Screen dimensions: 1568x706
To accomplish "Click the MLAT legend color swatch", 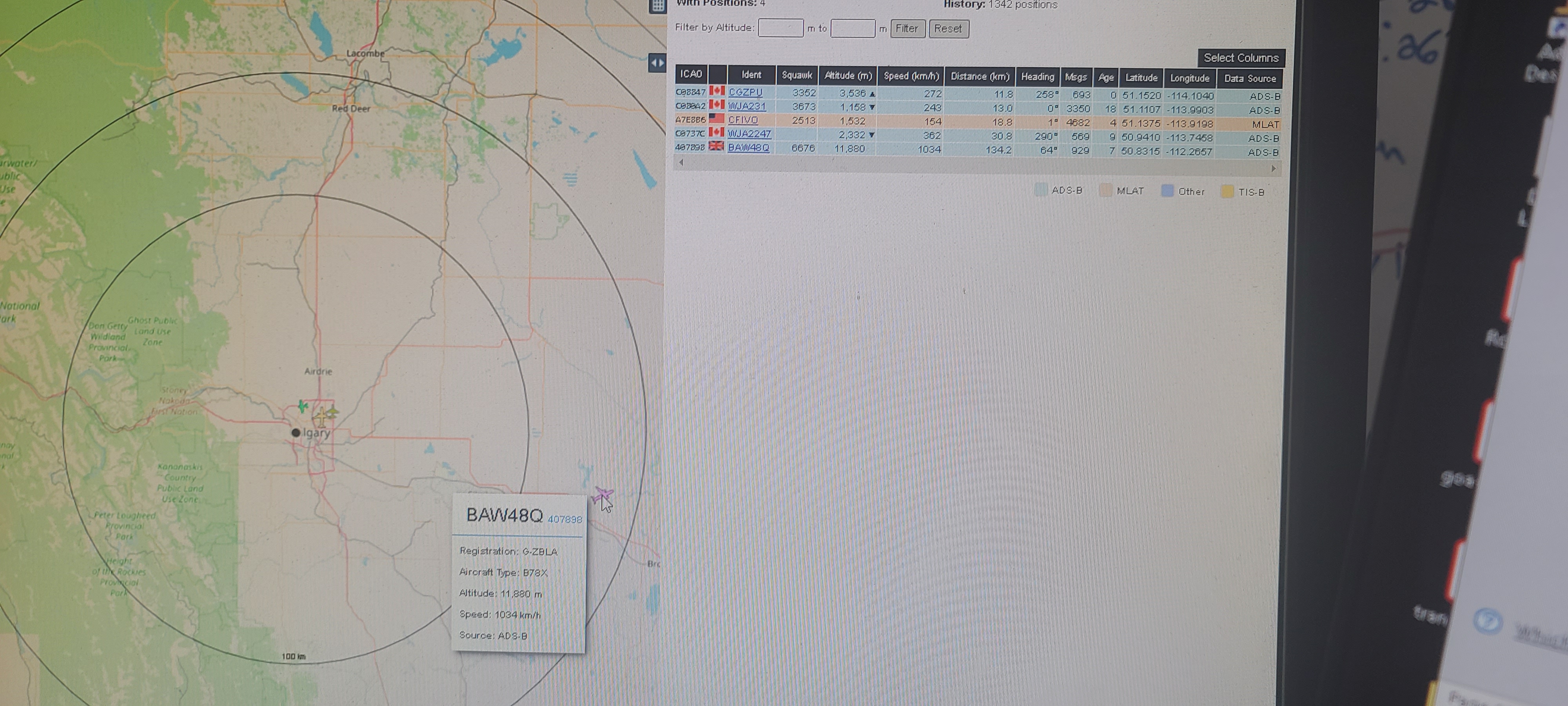I will click(1105, 191).
